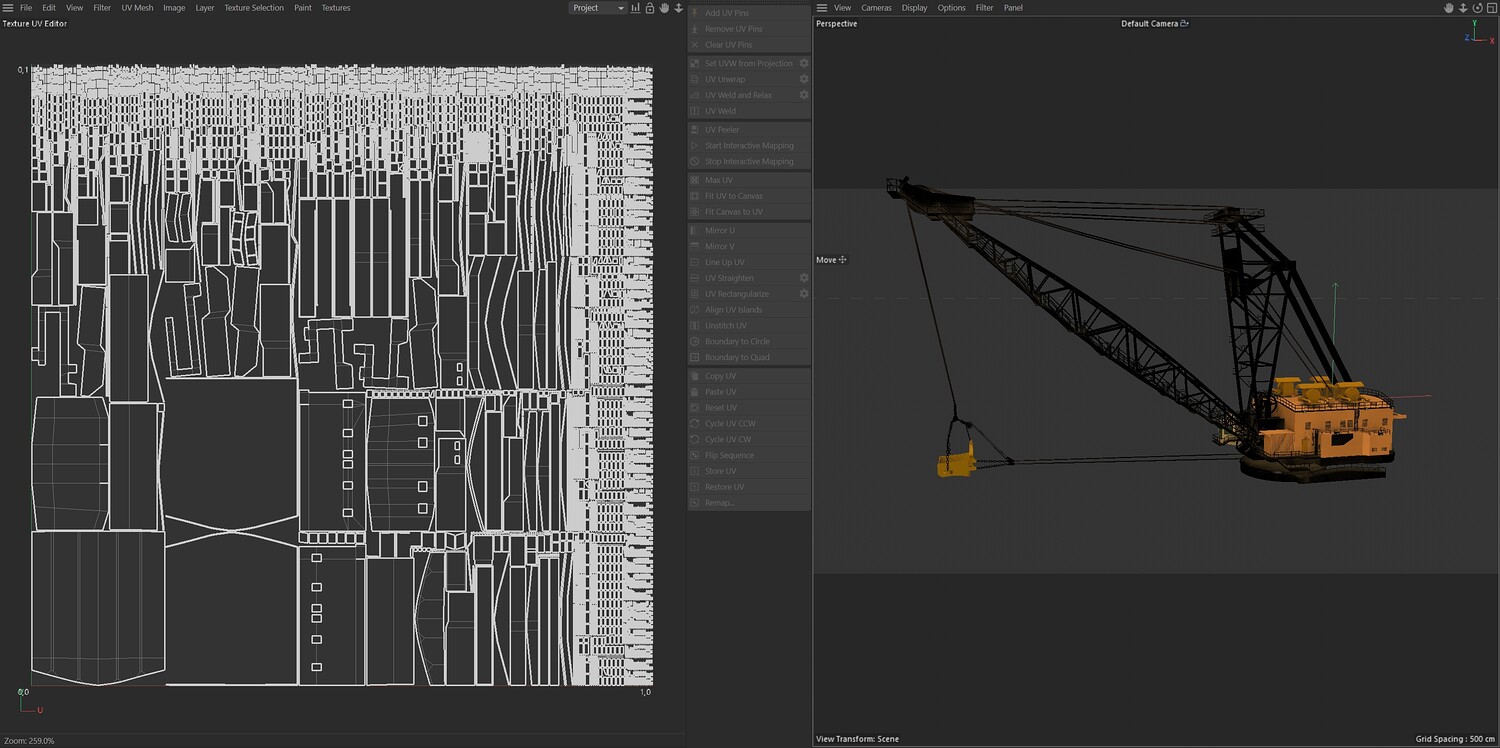This screenshot has height=748, width=1500.
Task: Click the Unstitch UV icon
Action: coord(695,326)
